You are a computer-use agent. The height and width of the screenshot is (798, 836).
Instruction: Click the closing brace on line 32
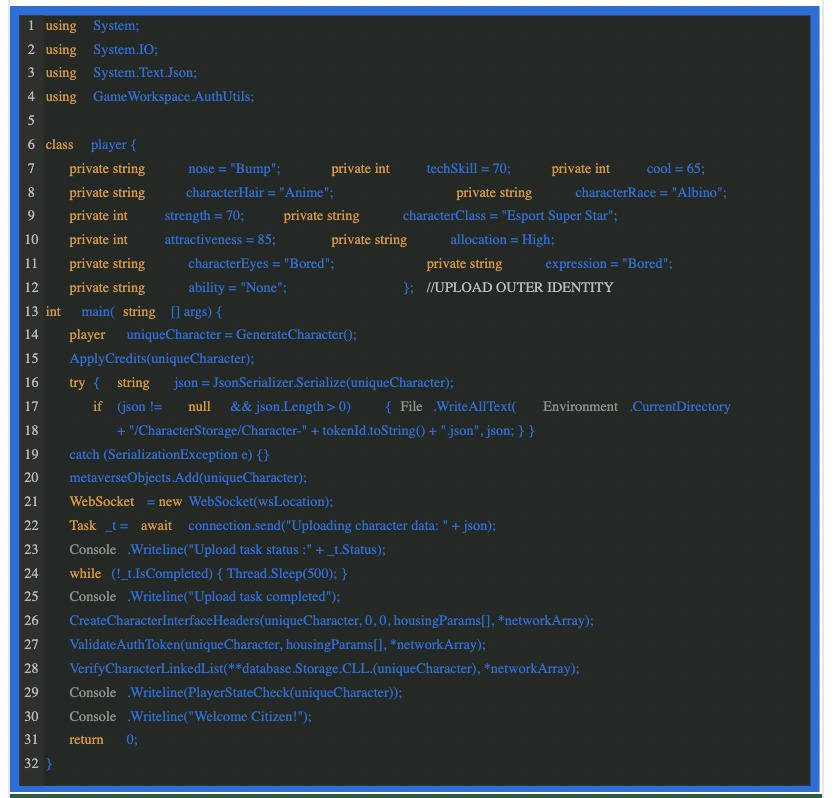pyautogui.click(x=49, y=763)
